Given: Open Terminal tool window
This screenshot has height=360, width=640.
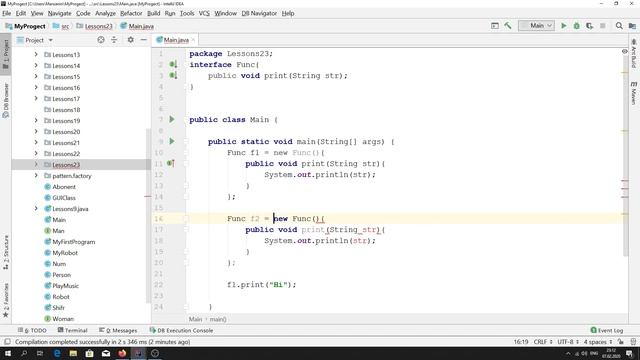Looking at the screenshot, I should 73,330.
